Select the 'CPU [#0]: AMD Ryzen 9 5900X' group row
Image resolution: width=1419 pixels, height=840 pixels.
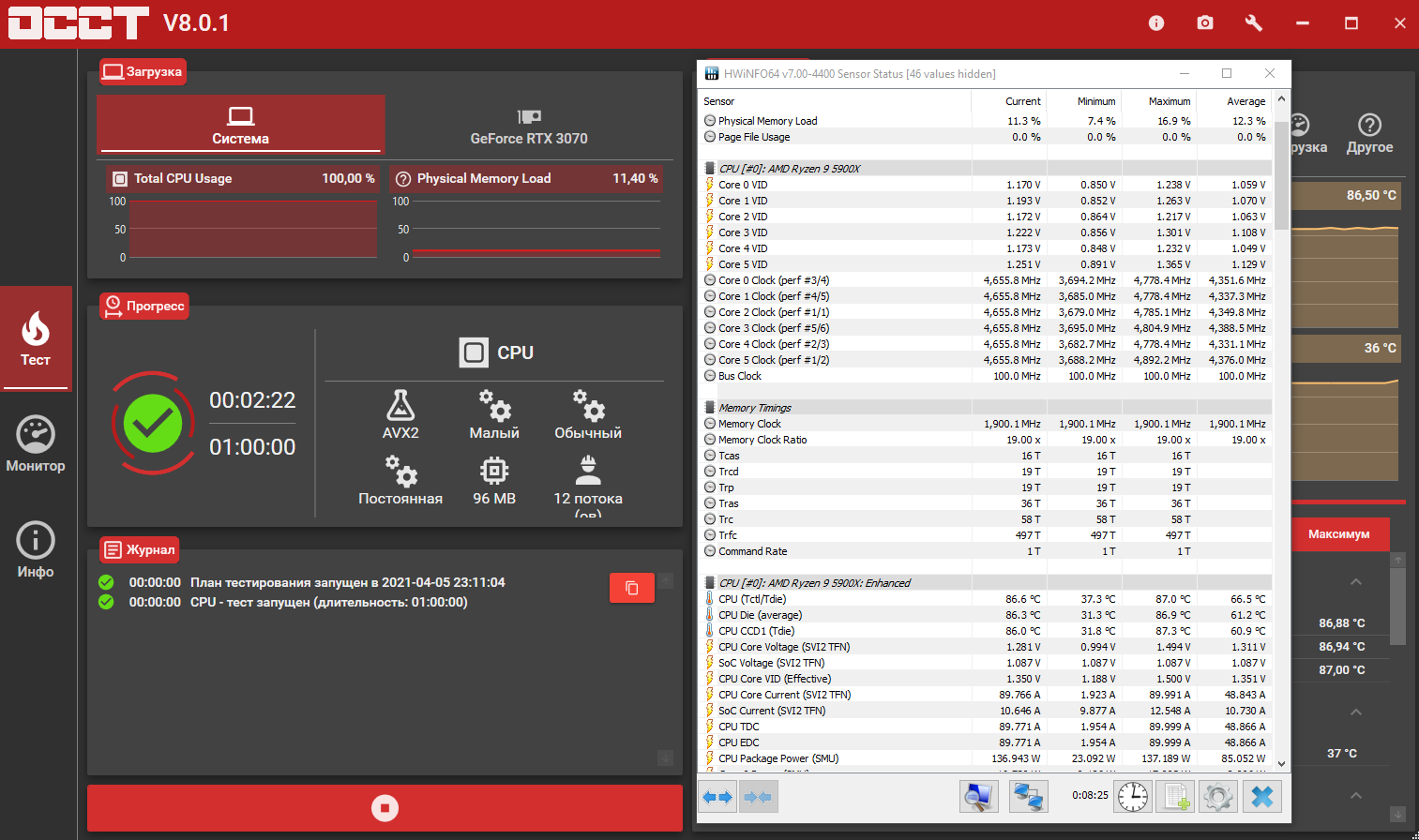[x=986, y=169]
